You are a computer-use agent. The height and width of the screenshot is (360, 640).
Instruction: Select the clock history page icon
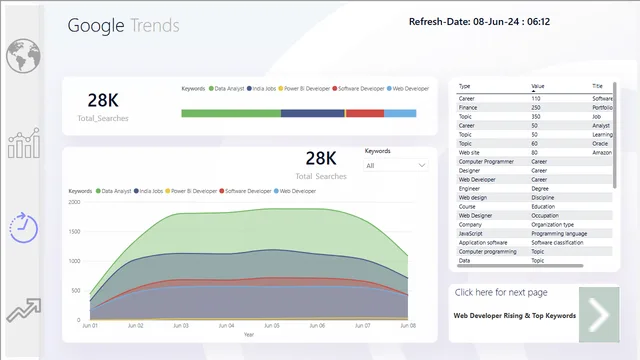(24, 227)
